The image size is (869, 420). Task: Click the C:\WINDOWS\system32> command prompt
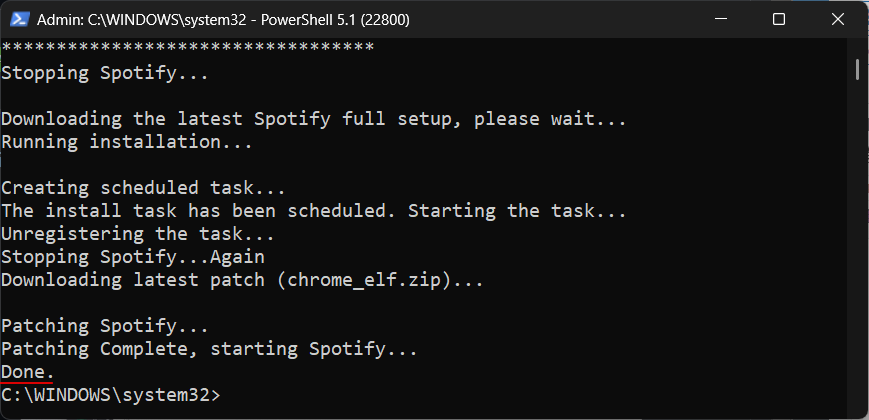coord(110,395)
